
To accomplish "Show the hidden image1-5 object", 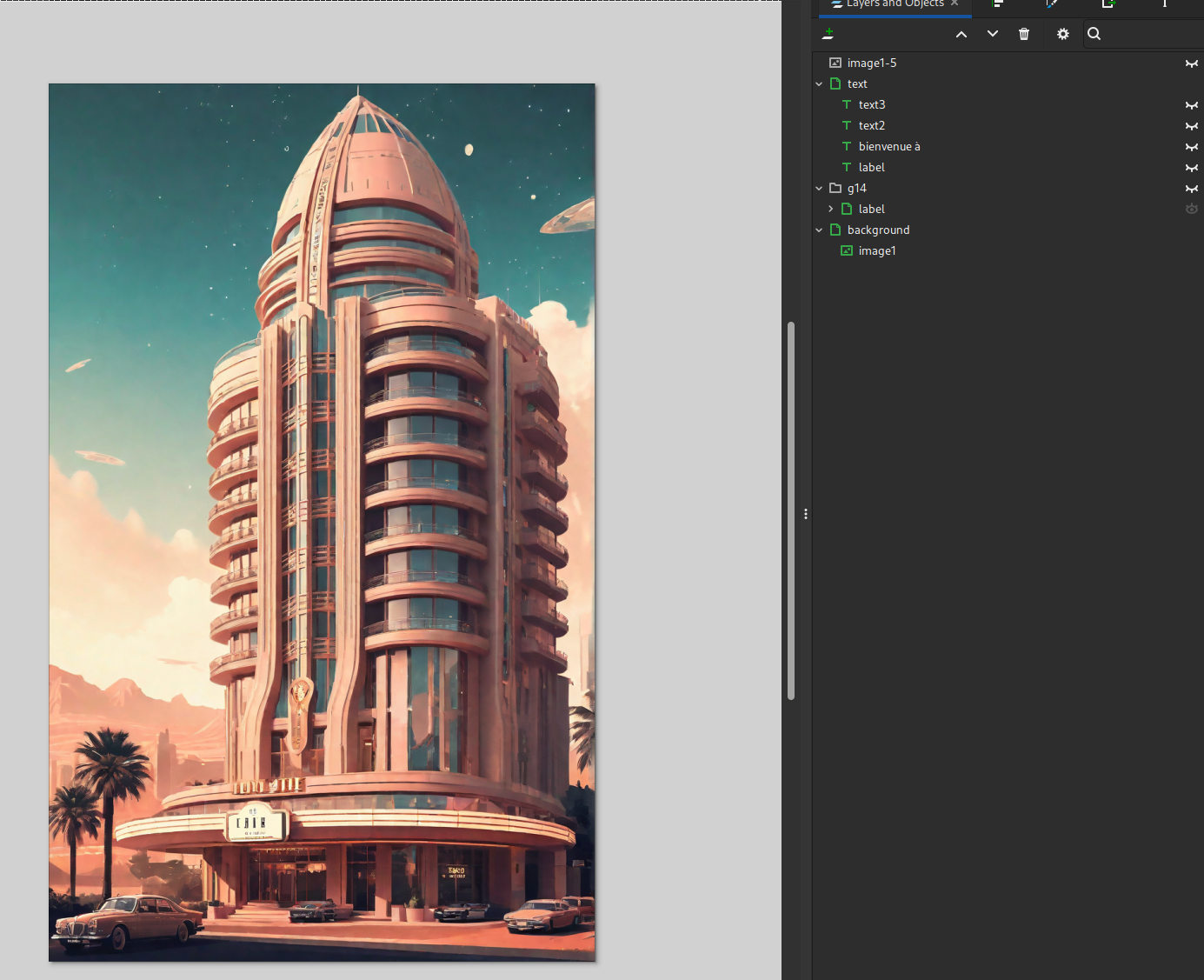I will pyautogui.click(x=1191, y=63).
